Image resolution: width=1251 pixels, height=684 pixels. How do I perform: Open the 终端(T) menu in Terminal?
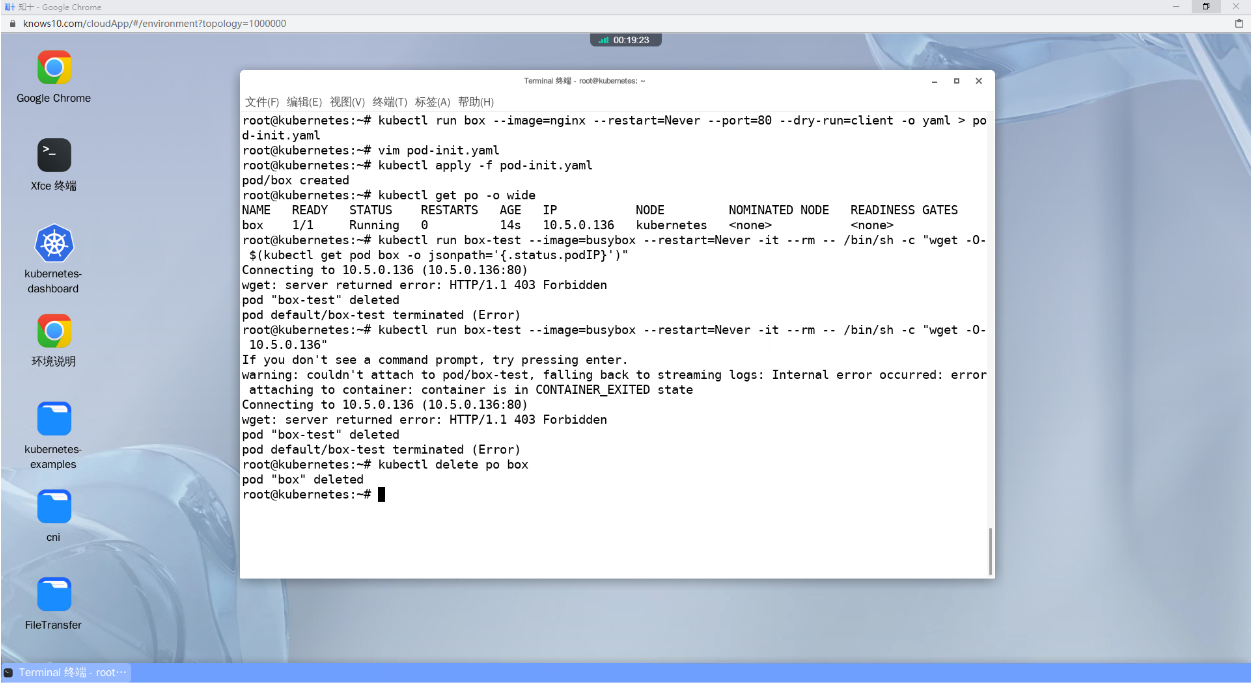pos(390,102)
